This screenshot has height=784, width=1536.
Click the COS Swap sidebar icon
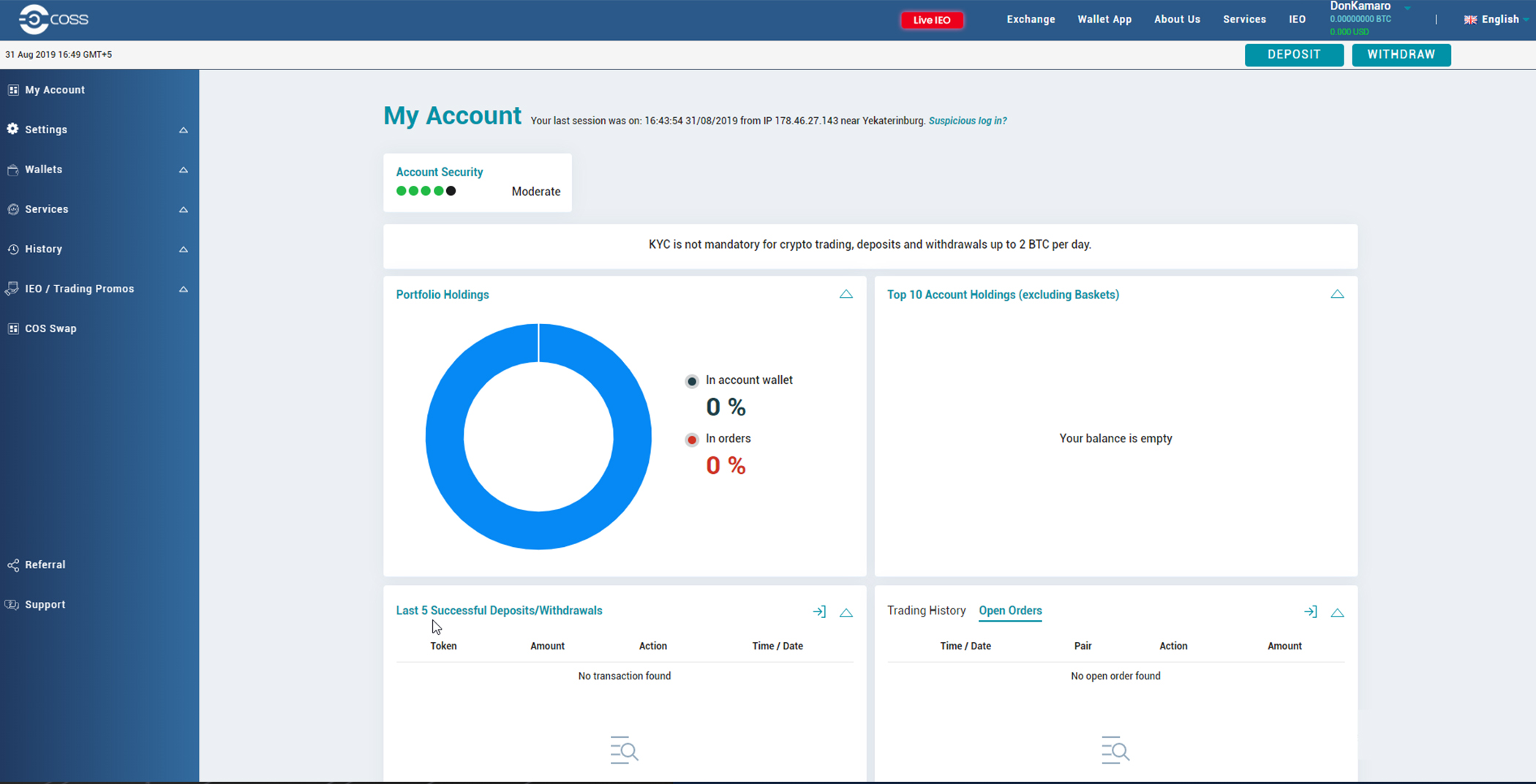tap(13, 328)
